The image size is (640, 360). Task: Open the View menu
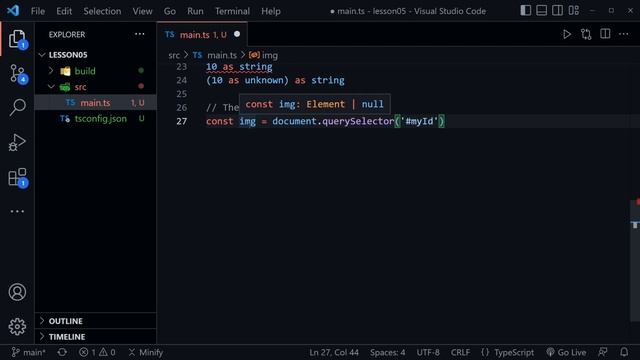tap(142, 11)
